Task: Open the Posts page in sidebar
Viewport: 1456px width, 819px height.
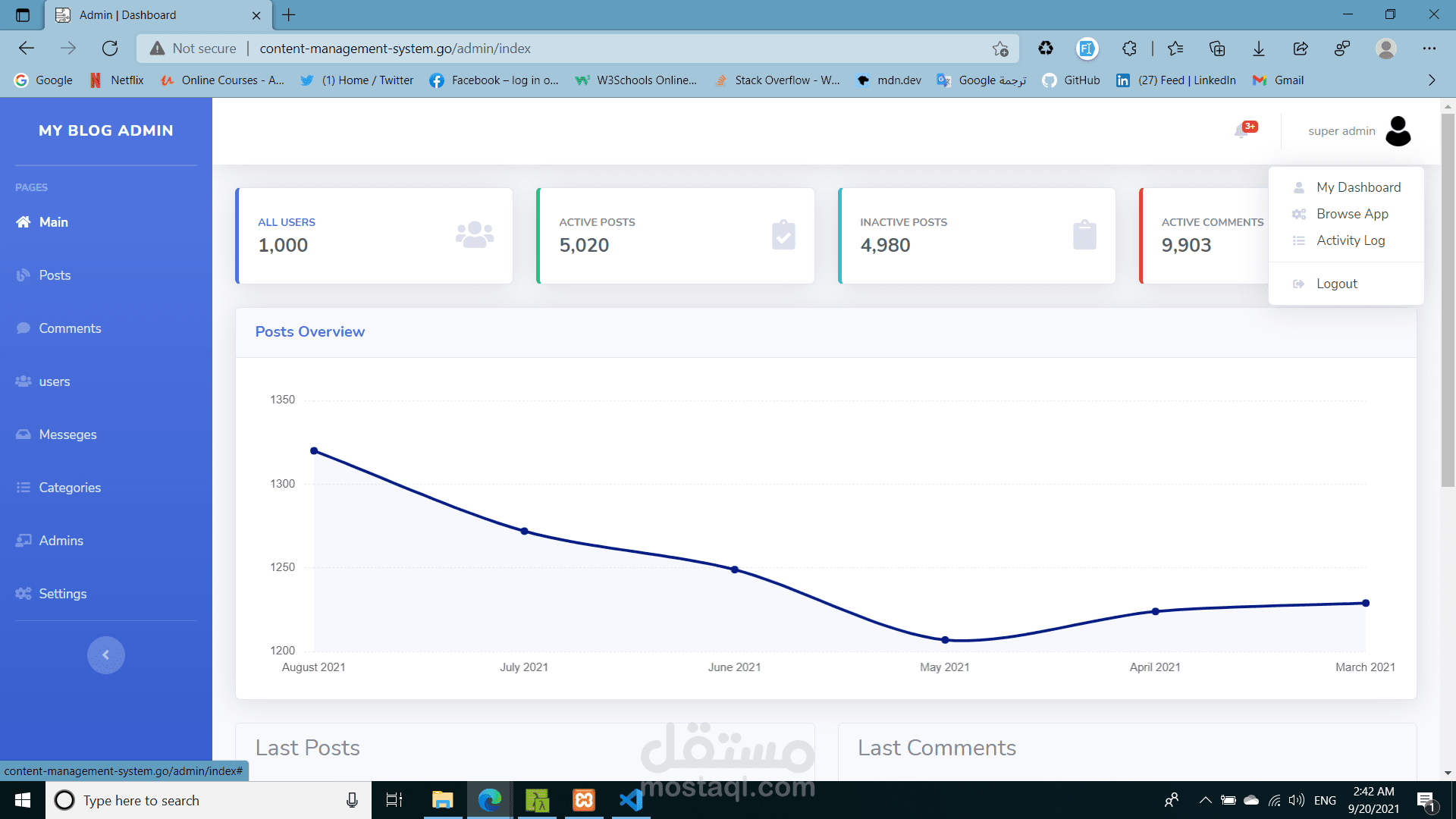Action: click(55, 275)
